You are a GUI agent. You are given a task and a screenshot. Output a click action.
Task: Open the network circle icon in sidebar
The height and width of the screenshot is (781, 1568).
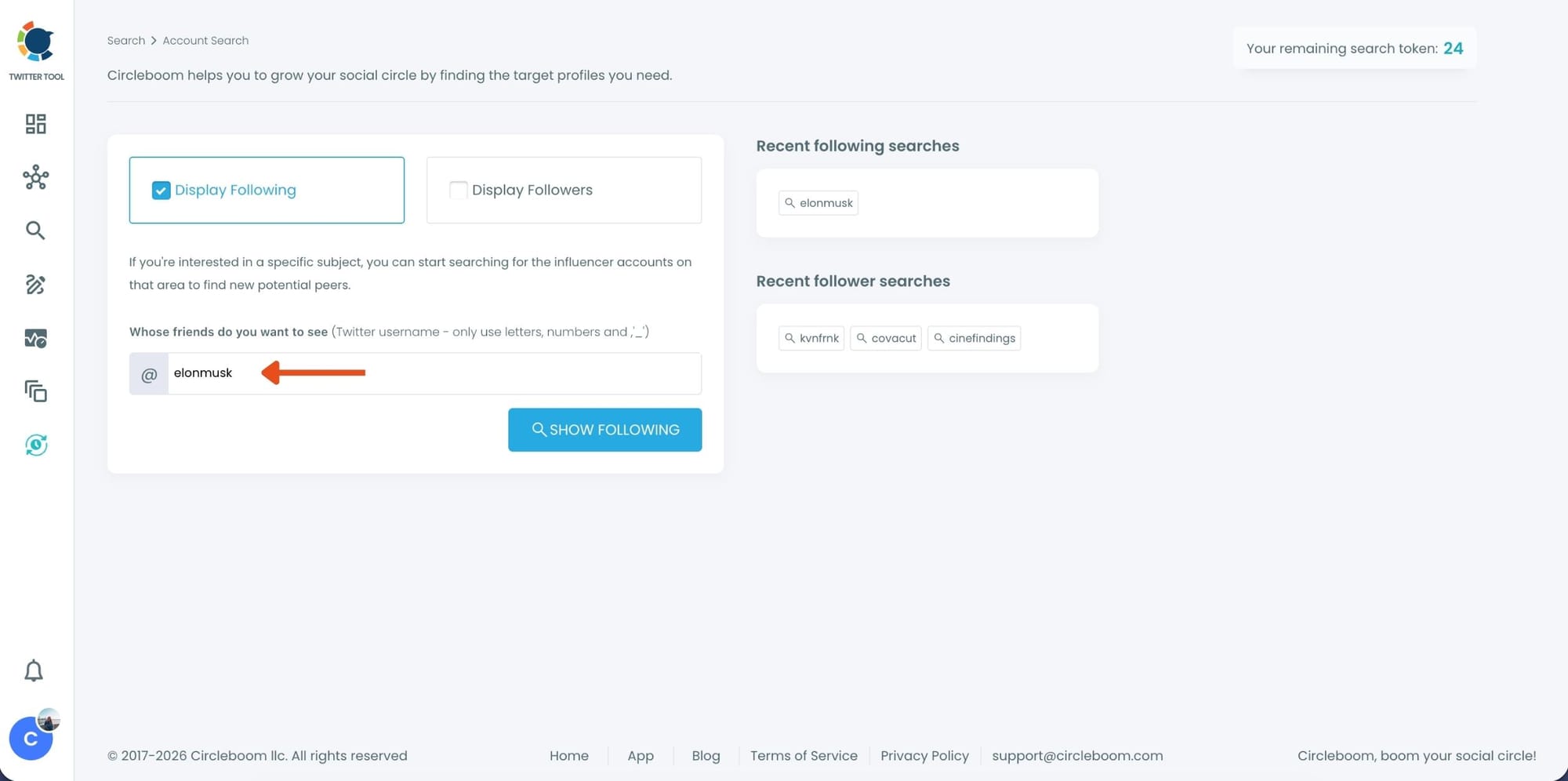click(x=36, y=177)
